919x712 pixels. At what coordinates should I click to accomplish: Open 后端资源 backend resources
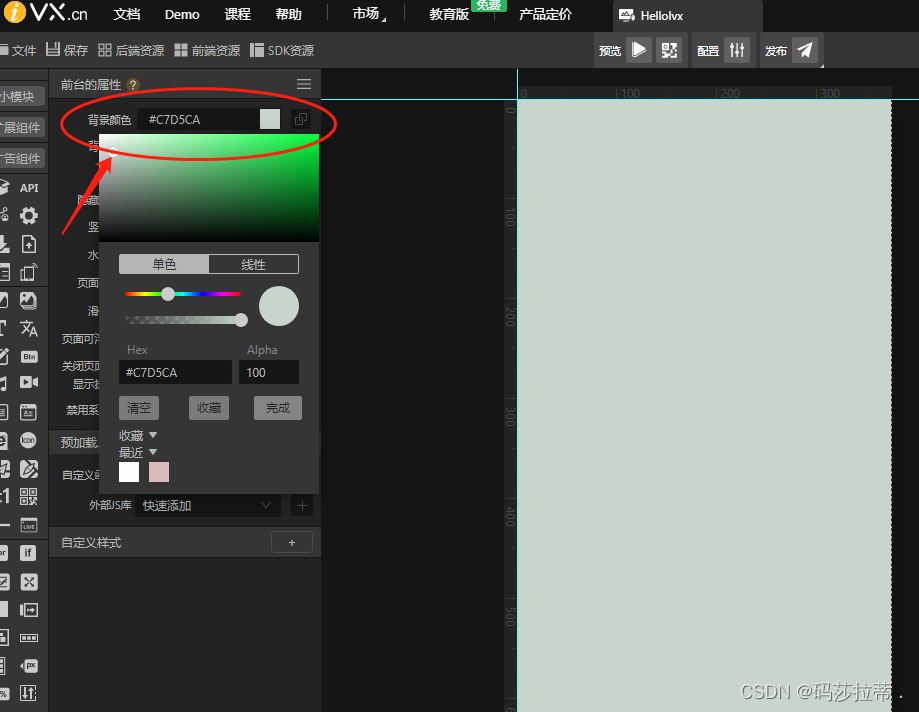coord(131,50)
